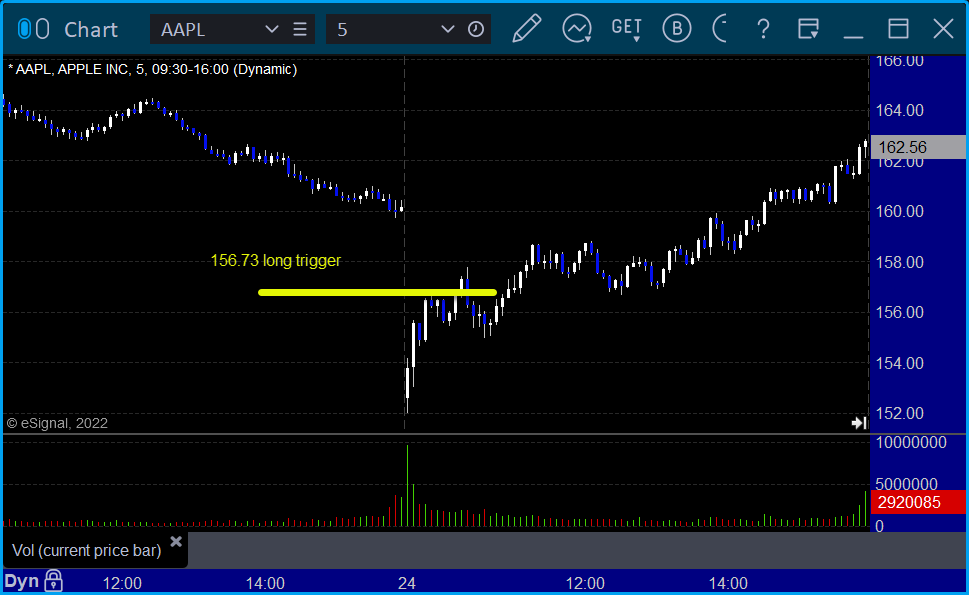Toggle the window link icon beside Chart title
969x595 pixels.
coord(33,29)
